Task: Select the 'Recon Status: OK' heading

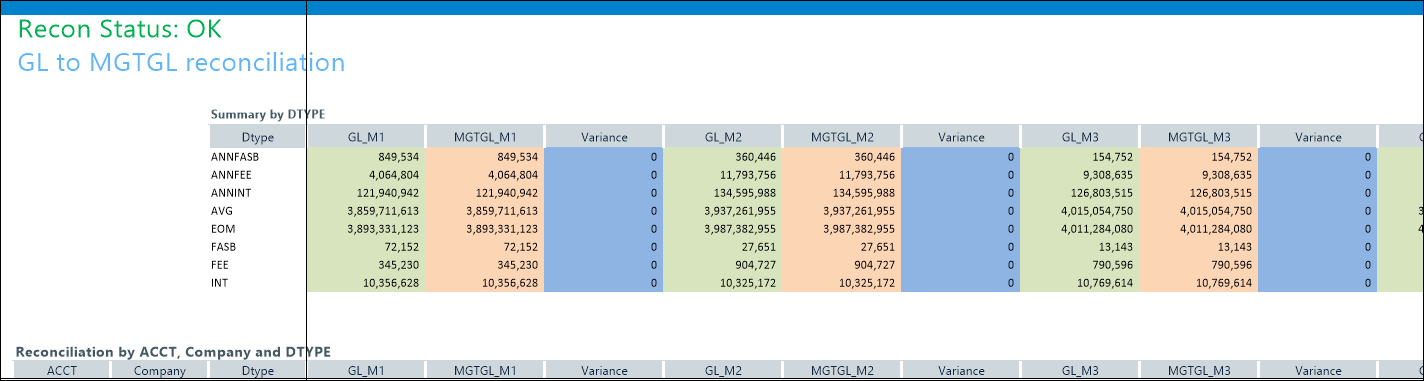Action: 119,30
